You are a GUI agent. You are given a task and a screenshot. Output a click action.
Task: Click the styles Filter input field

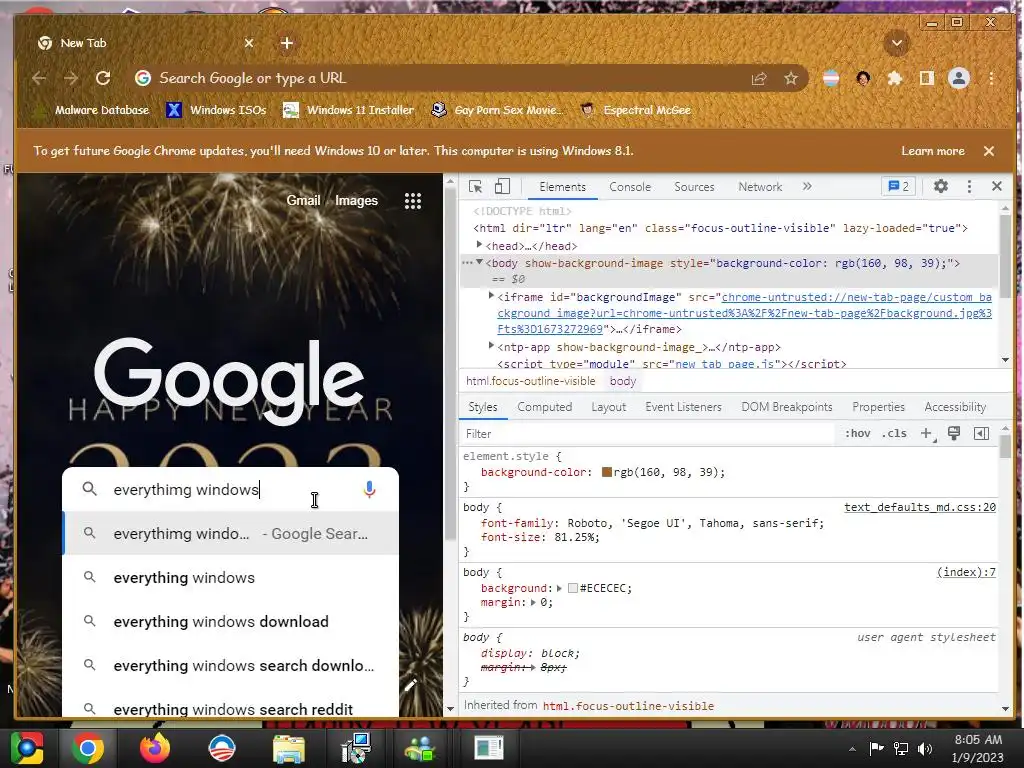click(x=647, y=434)
